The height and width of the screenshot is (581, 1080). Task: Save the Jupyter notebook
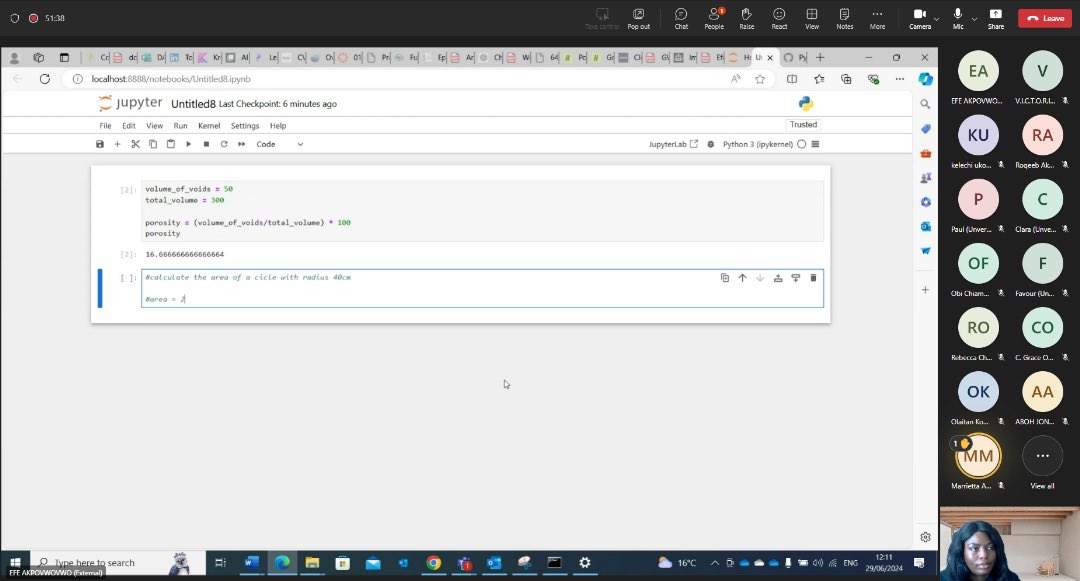tap(100, 144)
